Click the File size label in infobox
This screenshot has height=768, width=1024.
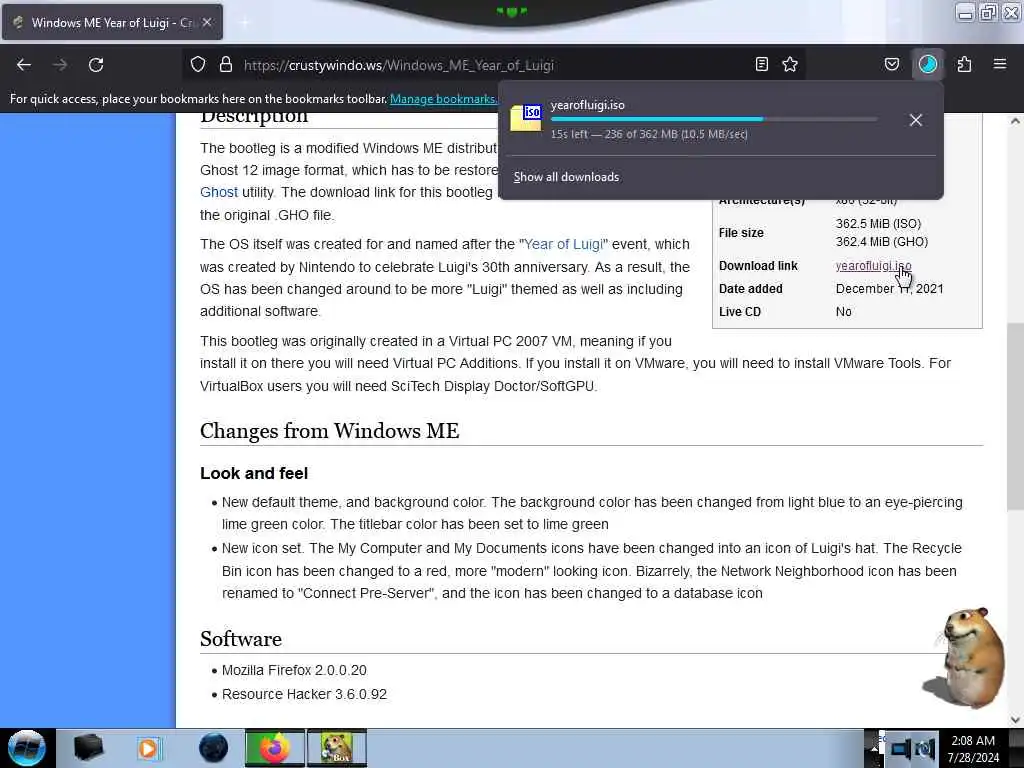point(741,232)
